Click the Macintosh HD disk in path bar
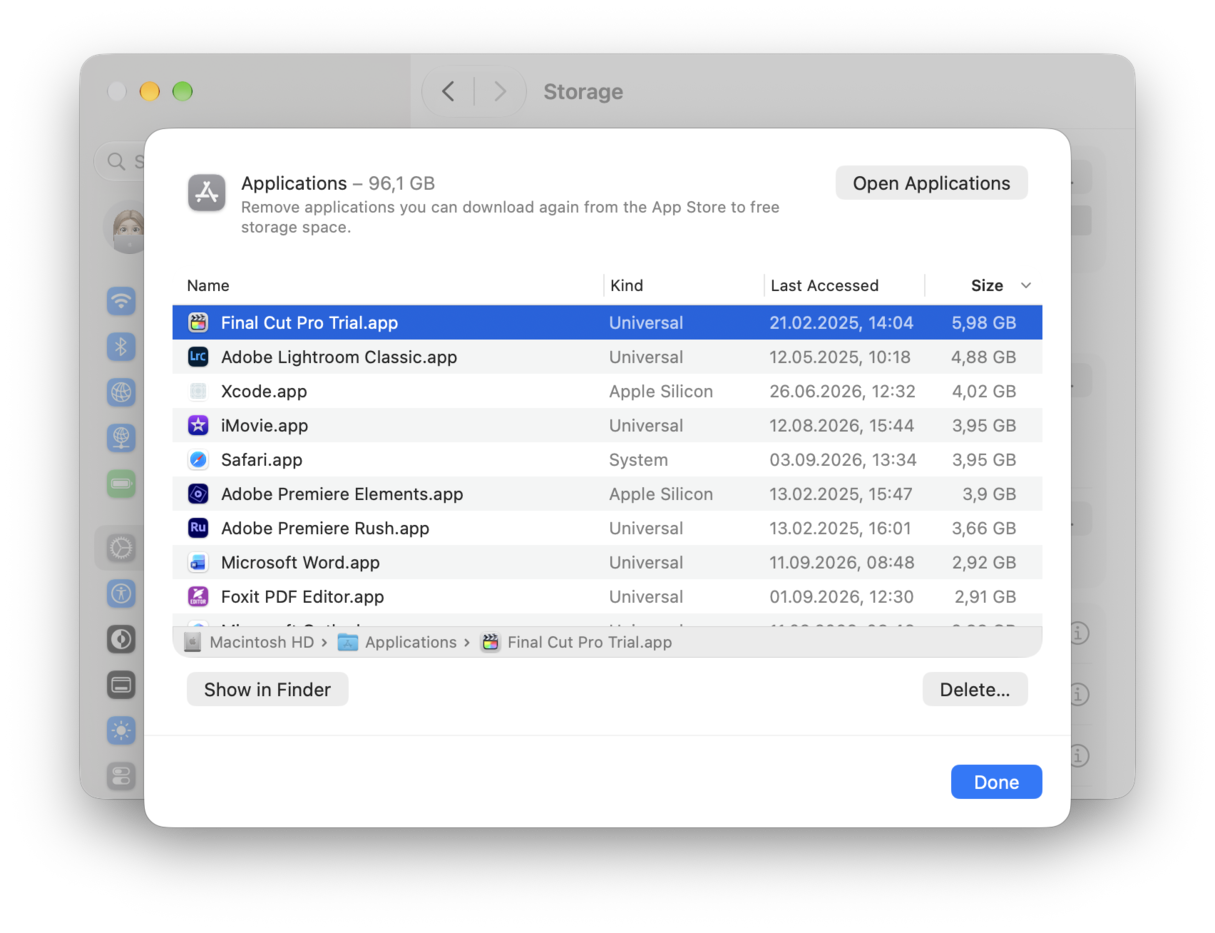Screen dimensions: 1215x933 click(x=249, y=642)
